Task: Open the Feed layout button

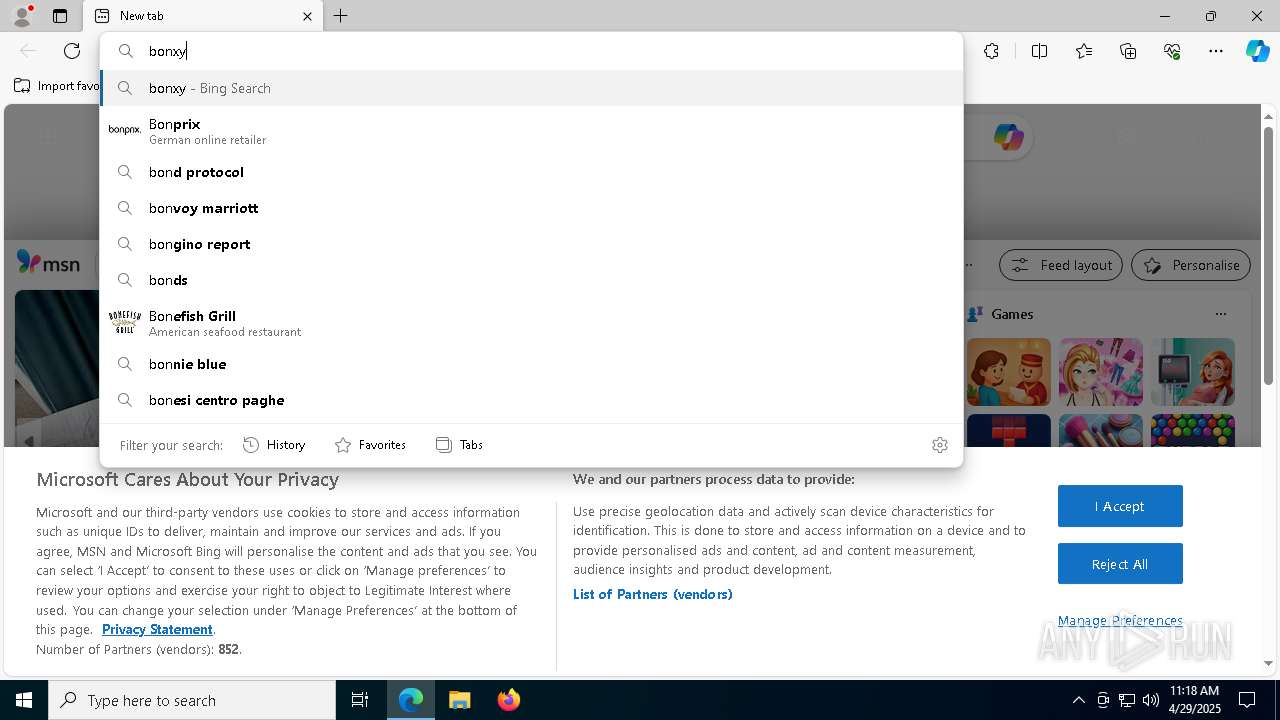Action: (x=1060, y=265)
